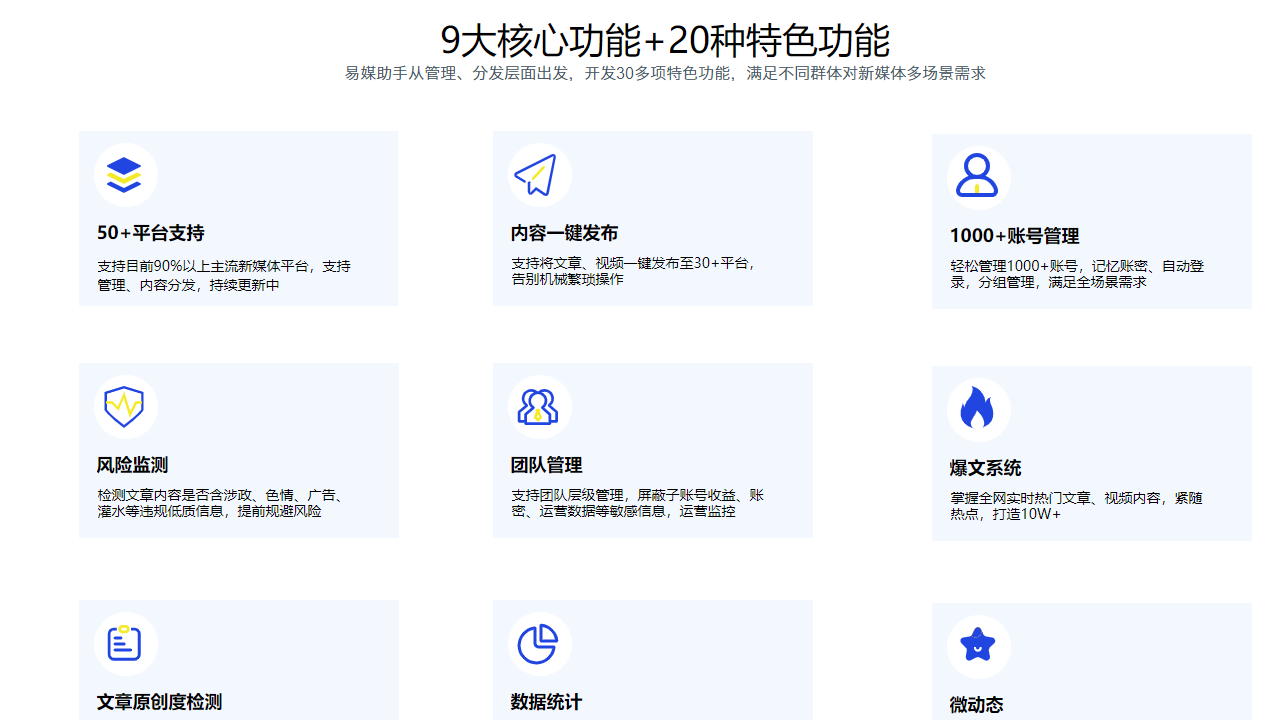Image resolution: width=1280 pixels, height=720 pixels.
Task: Click the document icon above 文章原创度检测
Action: coord(125,644)
